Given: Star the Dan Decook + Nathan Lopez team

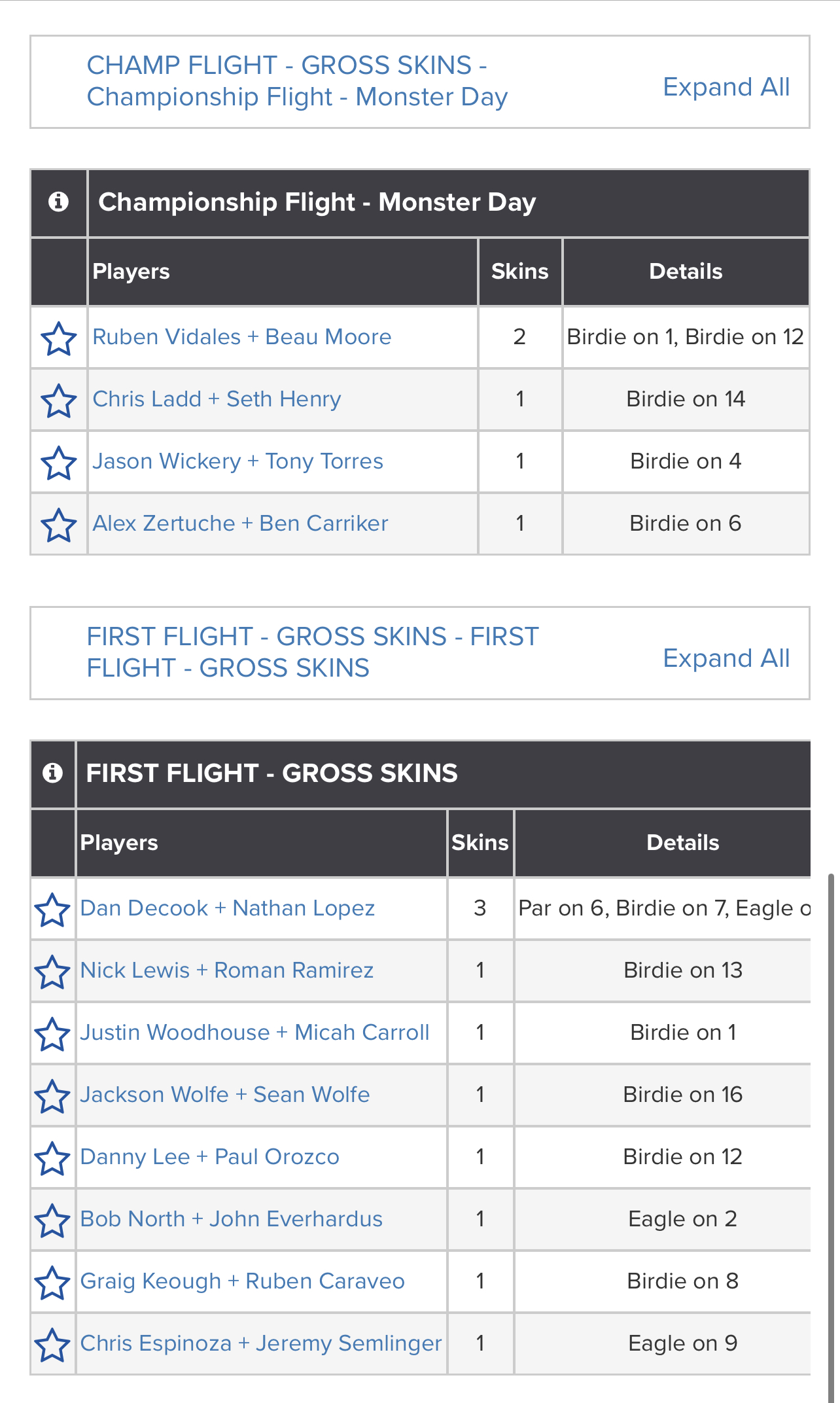Looking at the screenshot, I should [x=52, y=909].
